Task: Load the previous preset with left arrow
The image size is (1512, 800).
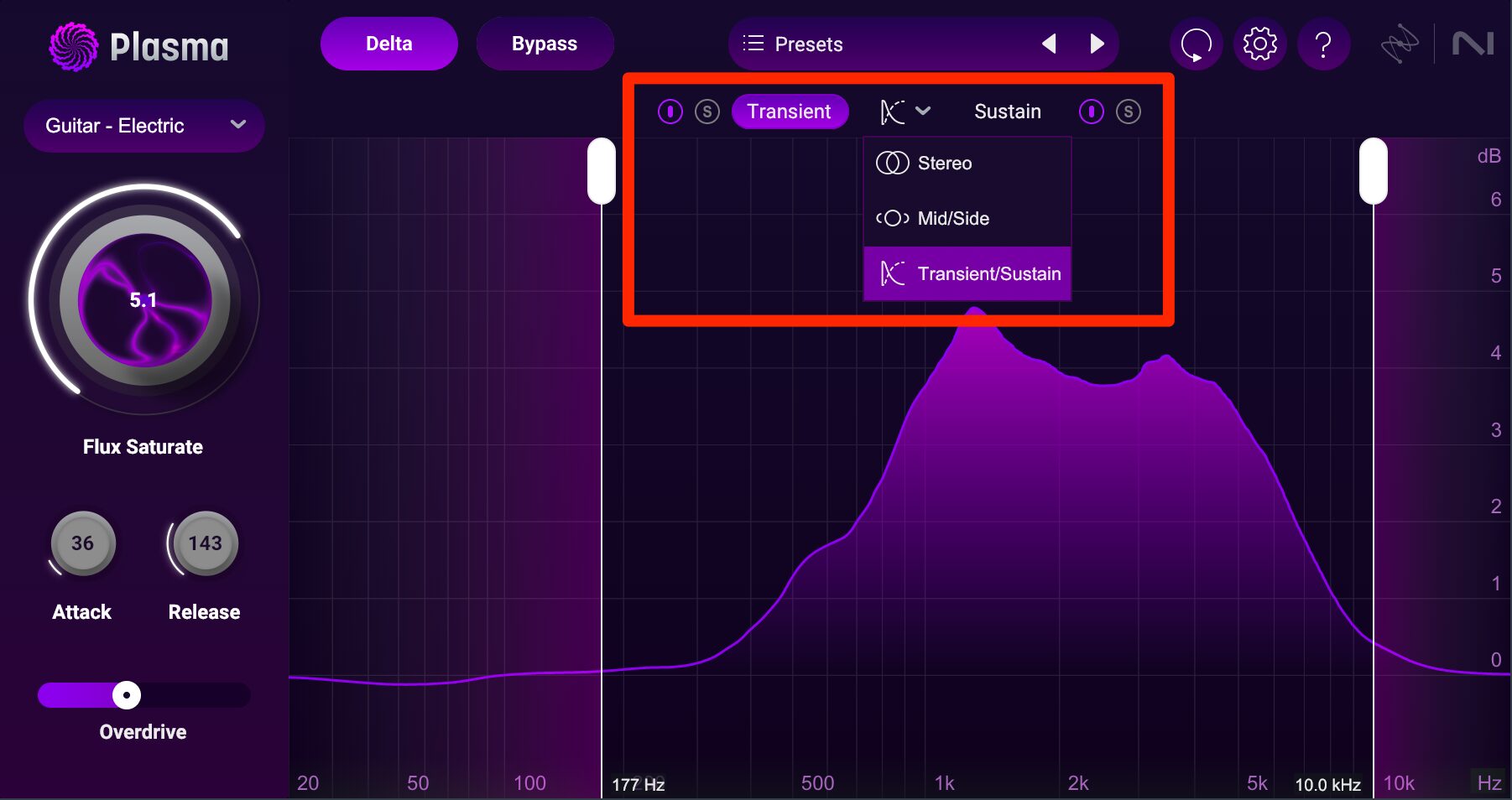Action: click(x=1049, y=44)
